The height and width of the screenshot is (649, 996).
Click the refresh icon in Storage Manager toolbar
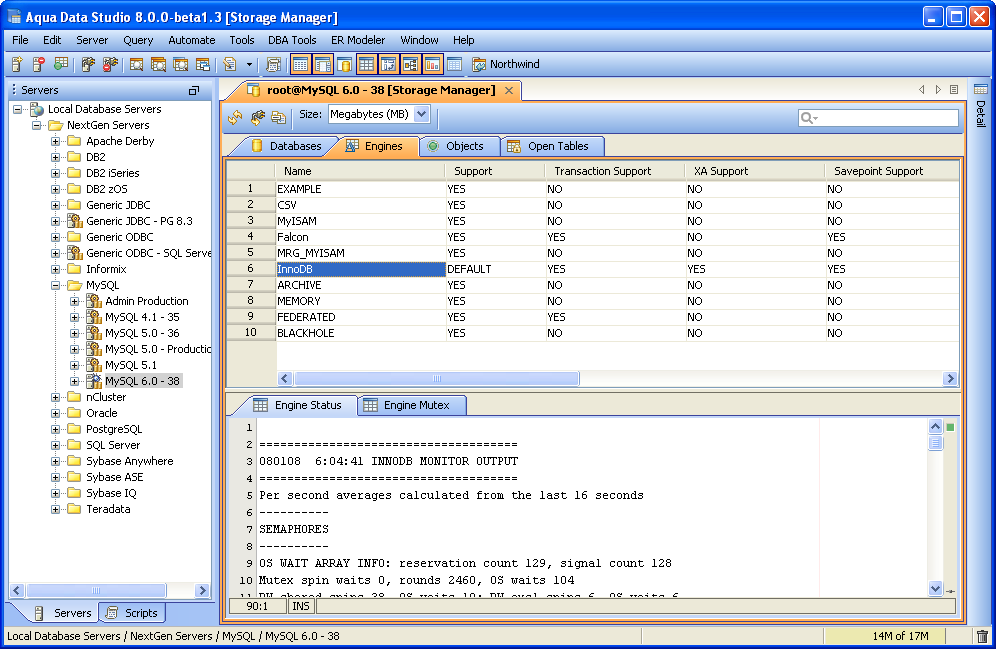point(235,116)
